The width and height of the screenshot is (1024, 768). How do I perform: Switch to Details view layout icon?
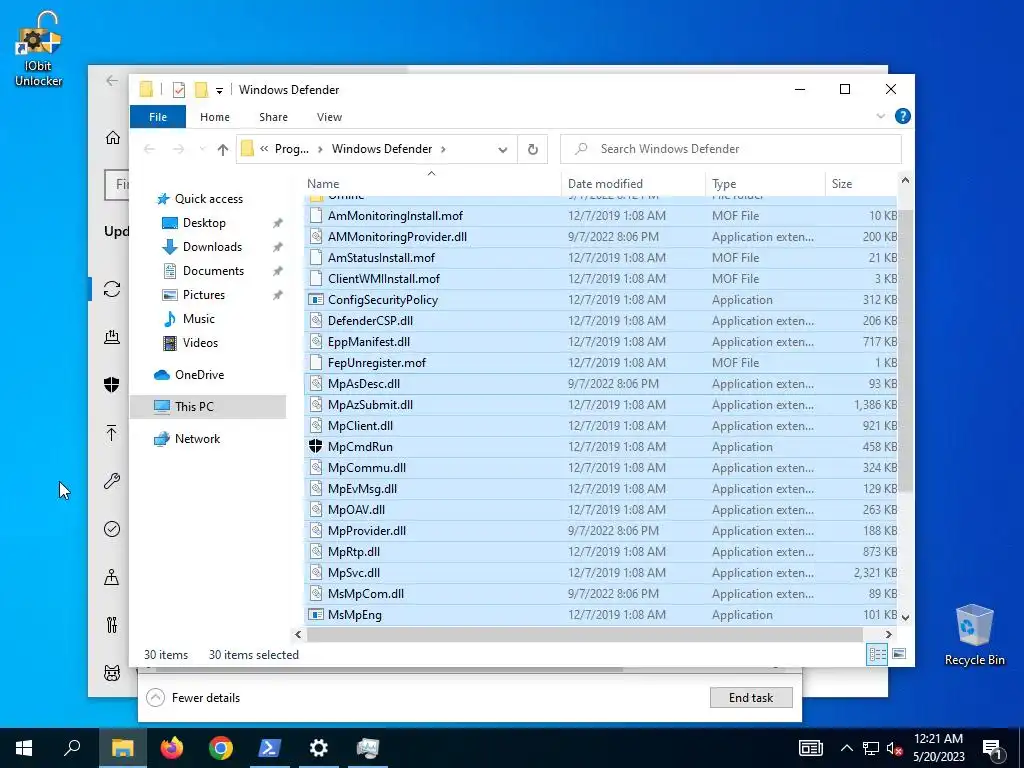pyautogui.click(x=876, y=654)
